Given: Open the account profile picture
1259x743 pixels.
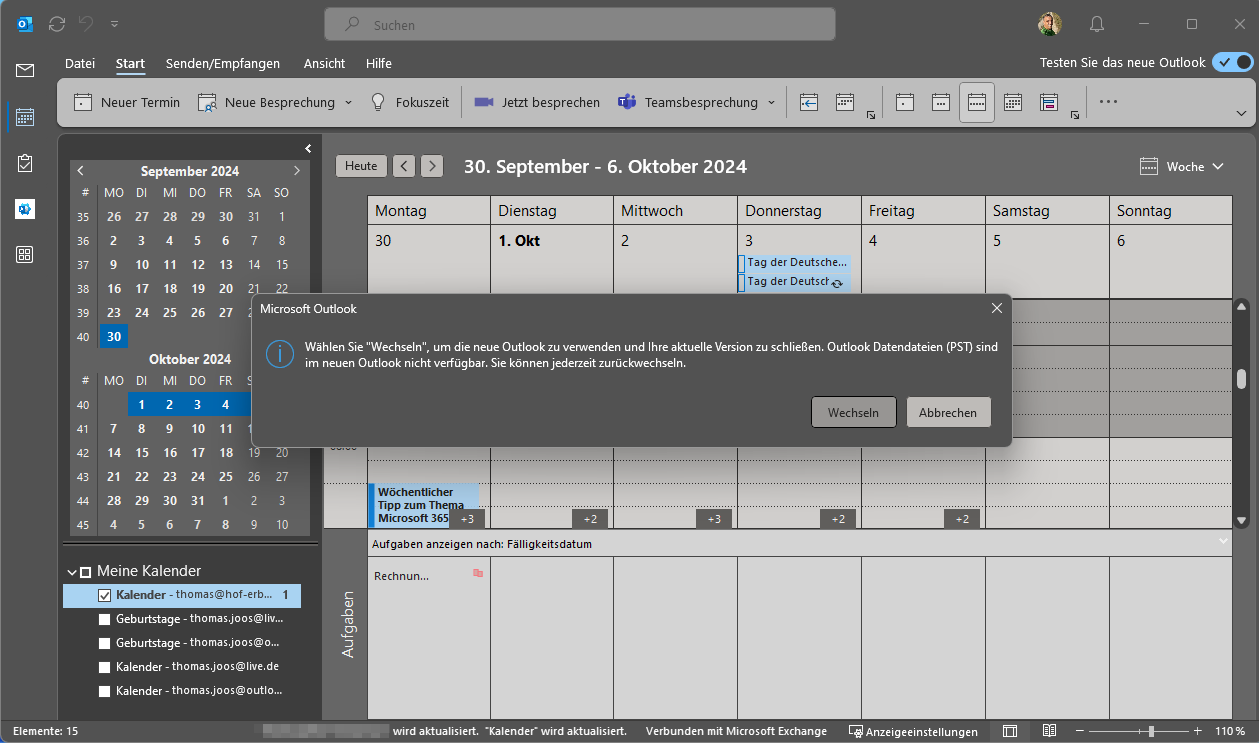Looking at the screenshot, I should pos(1050,24).
